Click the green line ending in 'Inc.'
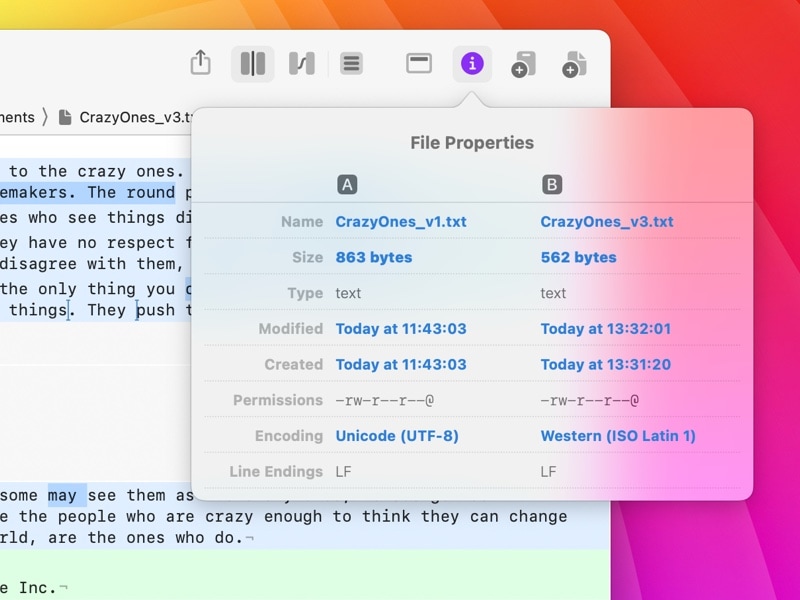800x600 pixels. (34, 588)
